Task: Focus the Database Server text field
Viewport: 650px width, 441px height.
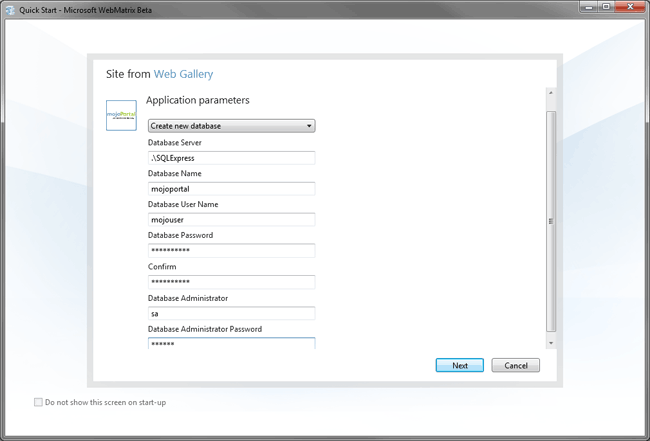Action: click(x=231, y=158)
